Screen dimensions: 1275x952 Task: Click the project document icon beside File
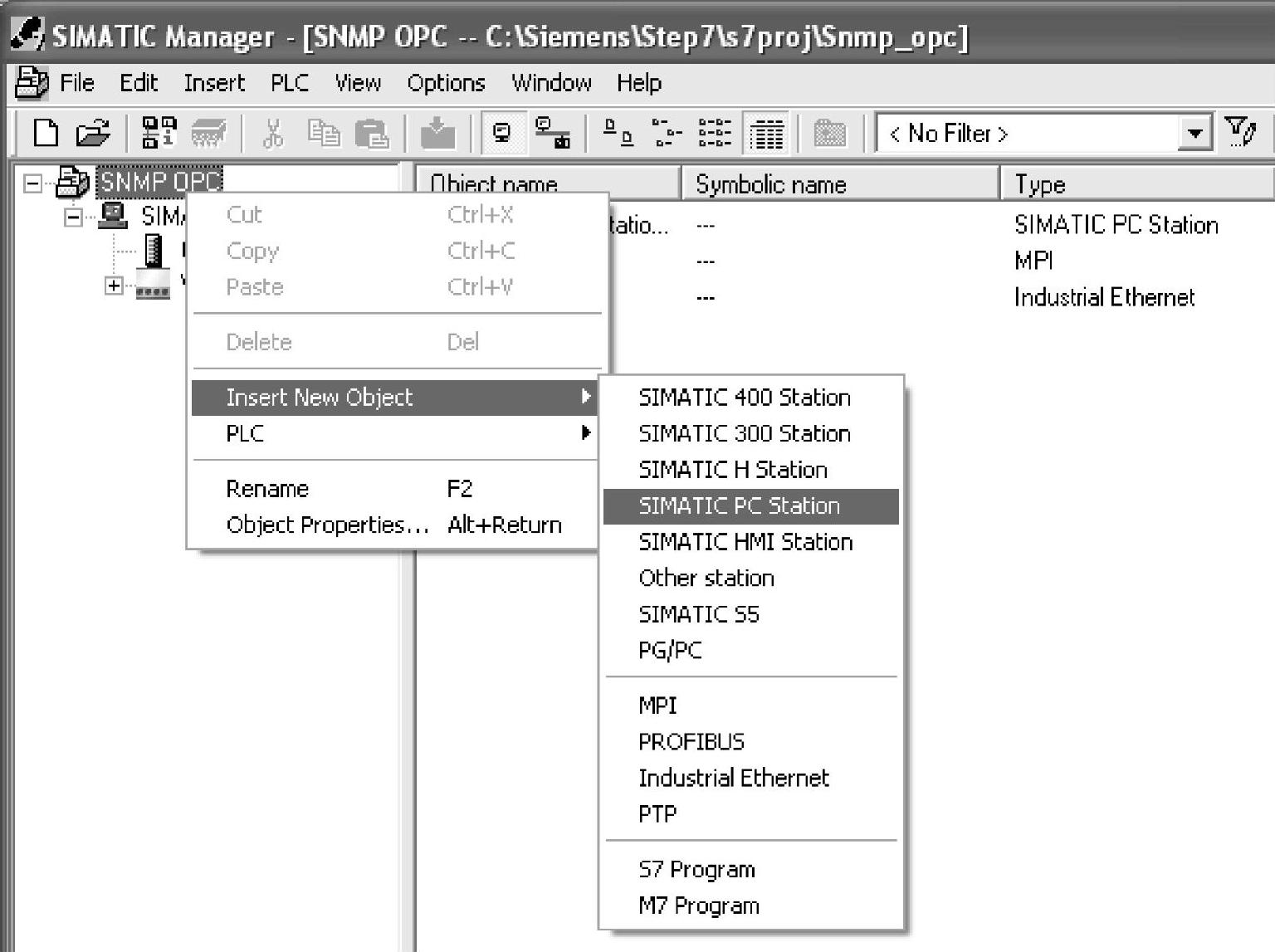point(32,83)
